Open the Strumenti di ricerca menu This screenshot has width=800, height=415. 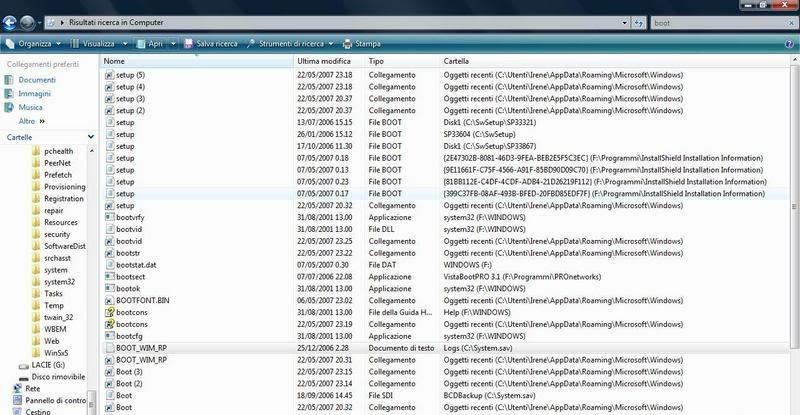(289, 44)
